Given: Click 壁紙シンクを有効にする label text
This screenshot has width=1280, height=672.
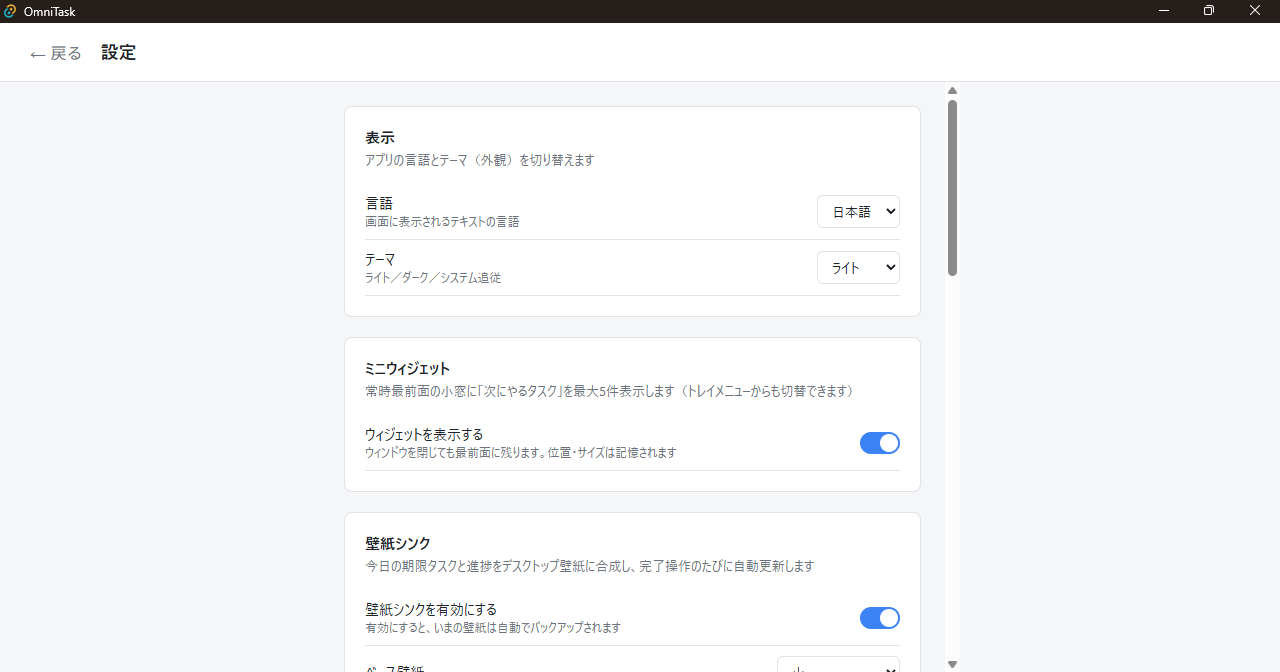Looking at the screenshot, I should (x=431, y=609).
